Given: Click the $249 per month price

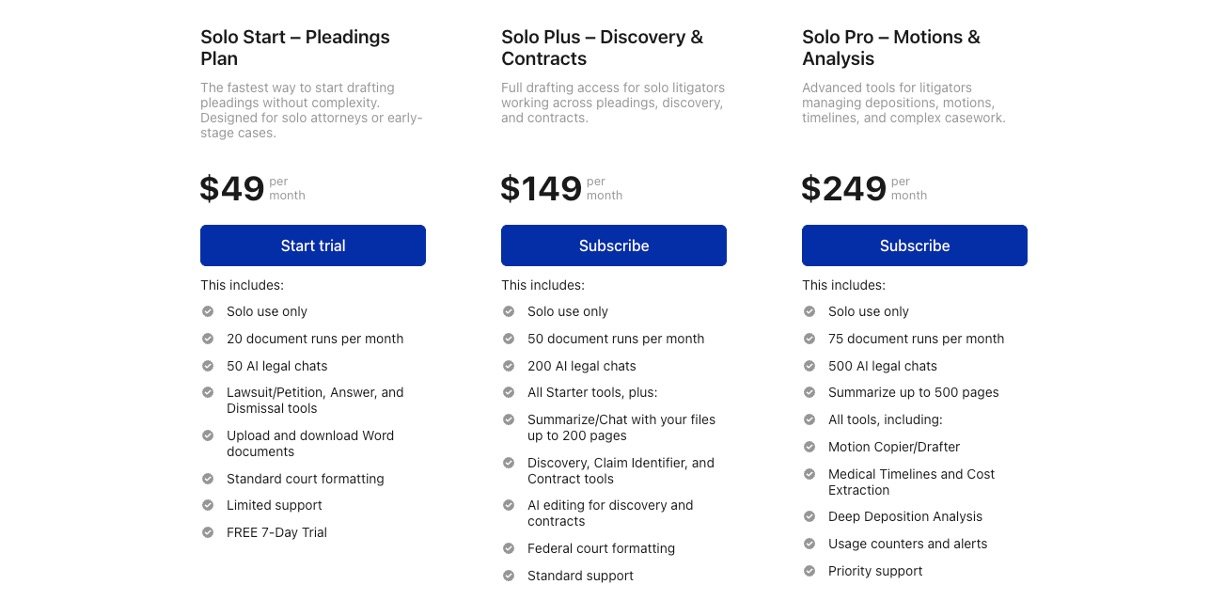Looking at the screenshot, I should coord(864,188).
